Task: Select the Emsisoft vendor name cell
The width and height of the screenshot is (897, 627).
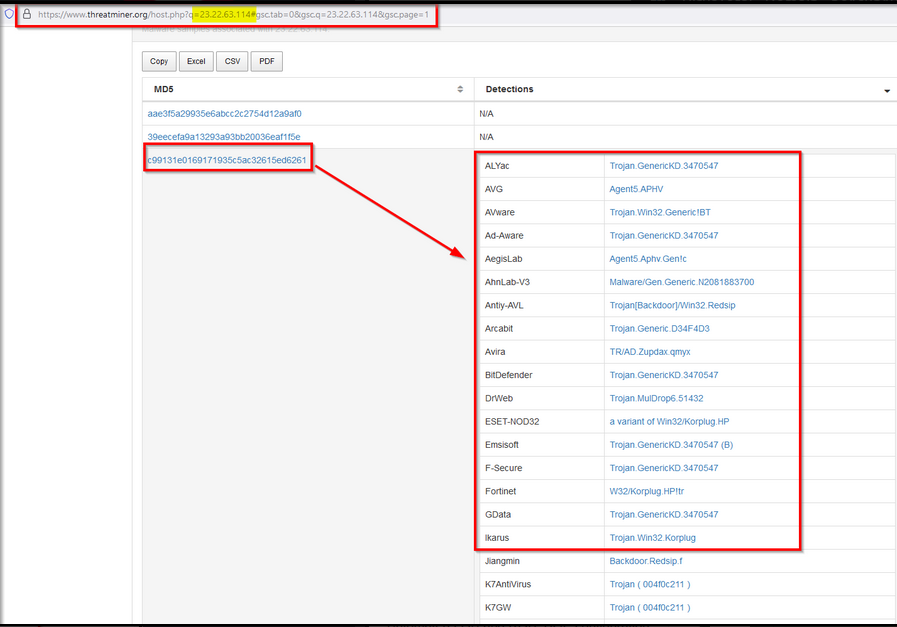Action: [x=542, y=445]
